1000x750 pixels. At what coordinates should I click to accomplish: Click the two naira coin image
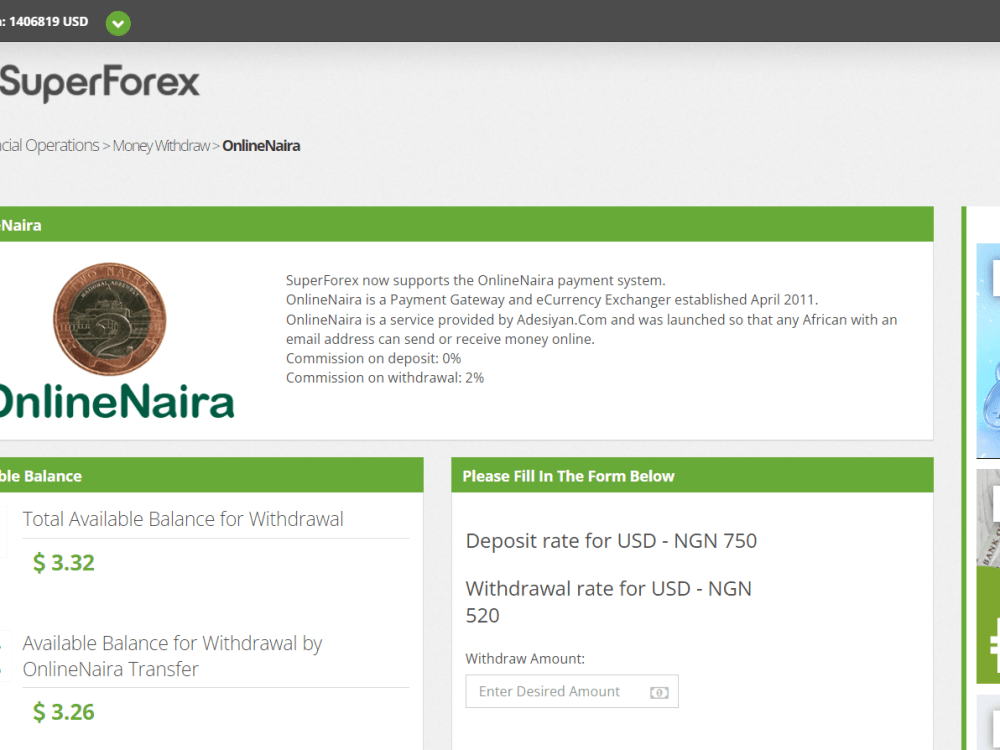[110, 319]
